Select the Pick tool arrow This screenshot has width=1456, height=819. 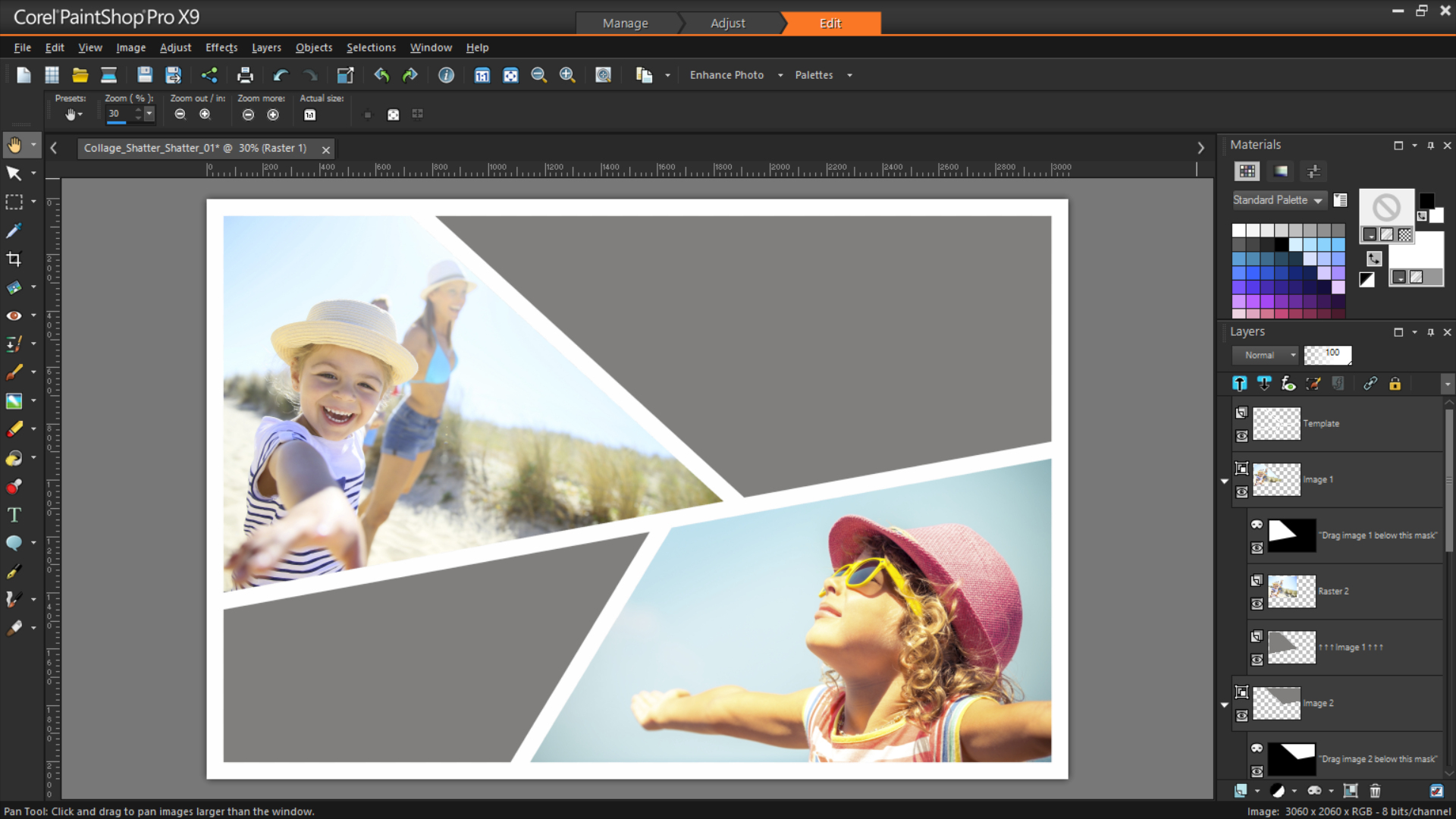coord(14,174)
